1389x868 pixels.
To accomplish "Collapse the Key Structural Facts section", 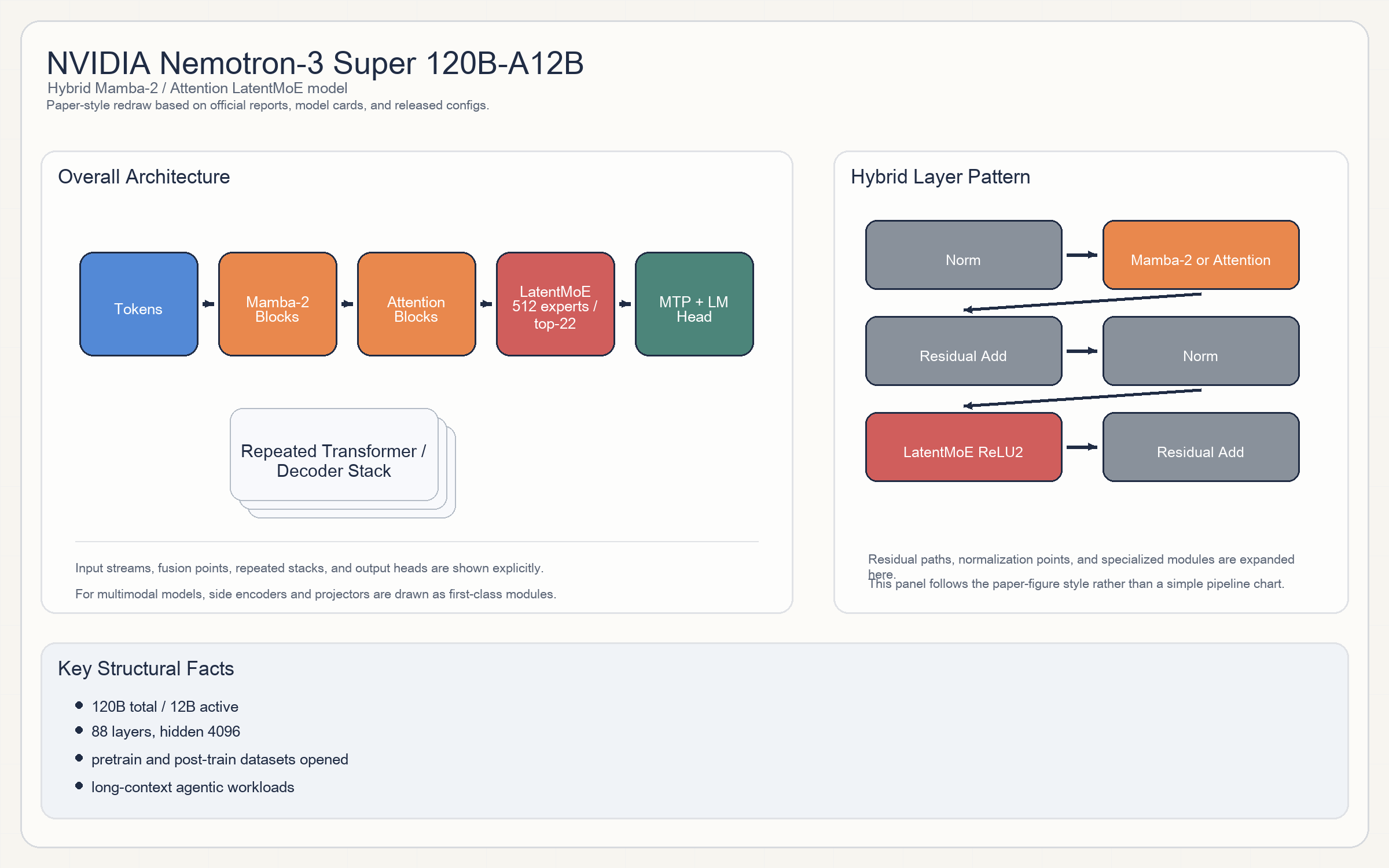I will pyautogui.click(x=146, y=668).
